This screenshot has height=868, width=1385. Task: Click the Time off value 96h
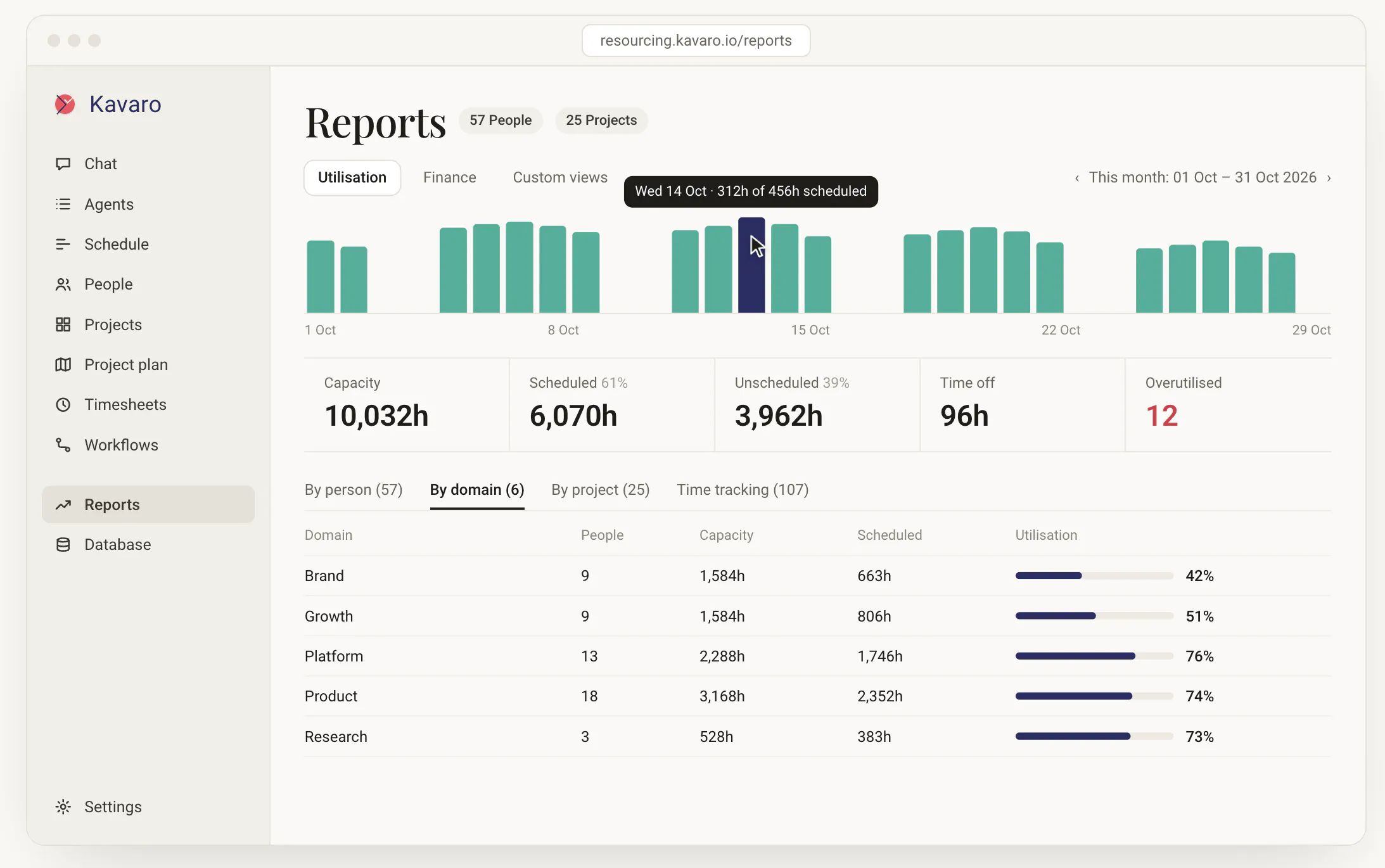(x=964, y=416)
